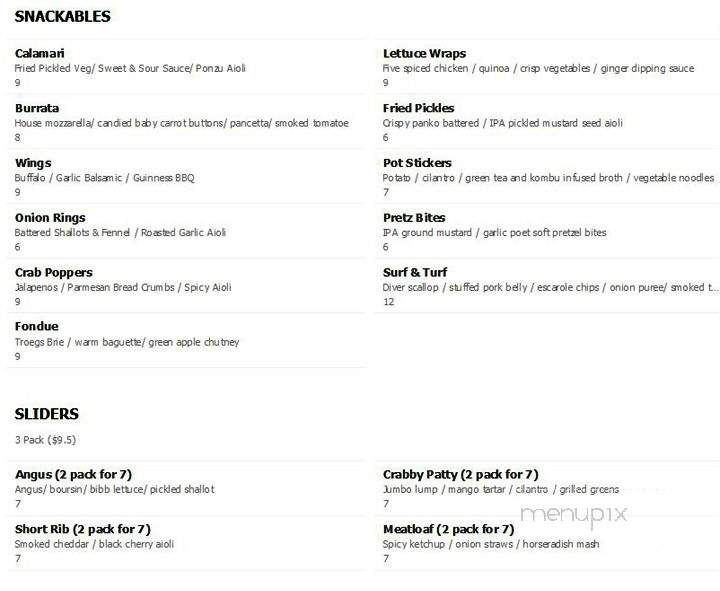The image size is (720, 591).
Task: Select the Fried Pickles item title
Action: click(x=418, y=108)
